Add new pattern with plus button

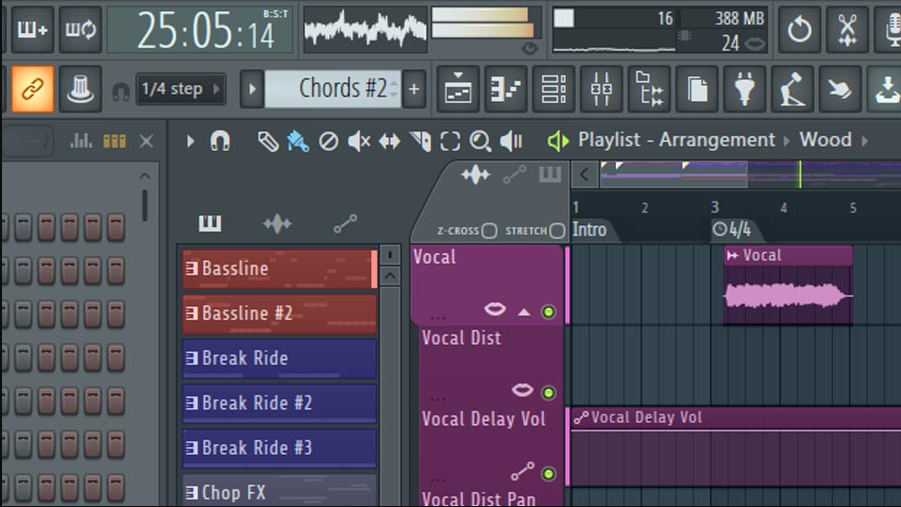point(414,89)
